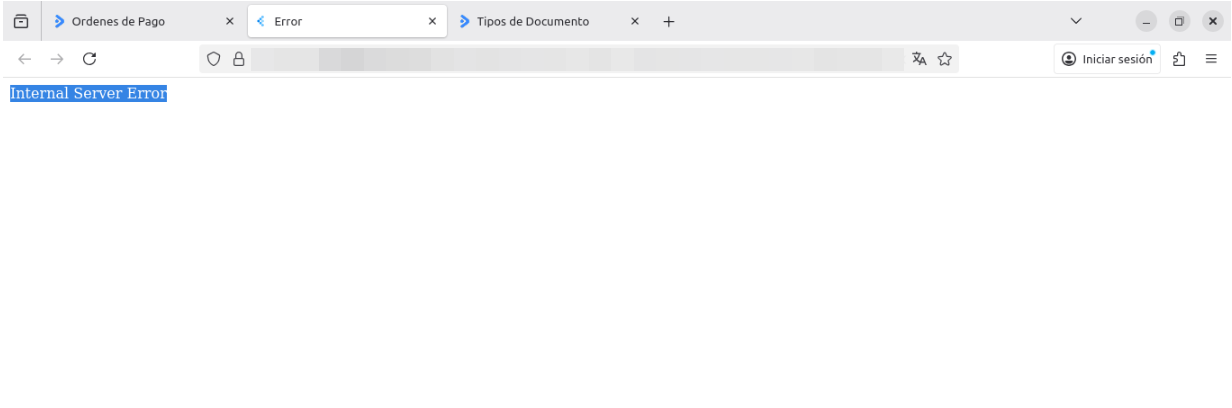Image resolution: width=1232 pixels, height=408 pixels.
Task: Reload the current page
Action: coord(89,59)
